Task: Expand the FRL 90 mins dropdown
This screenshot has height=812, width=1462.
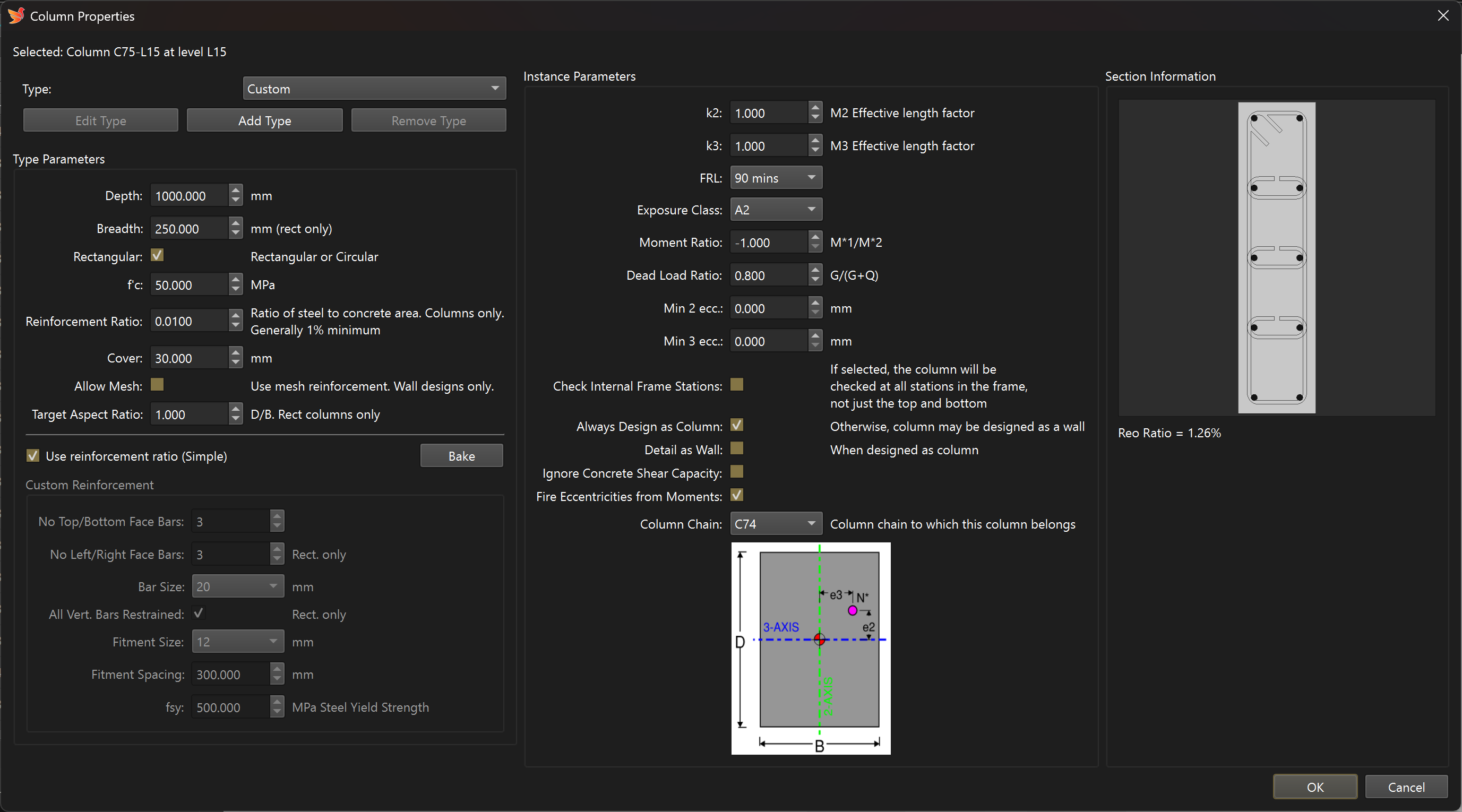Action: pos(775,178)
